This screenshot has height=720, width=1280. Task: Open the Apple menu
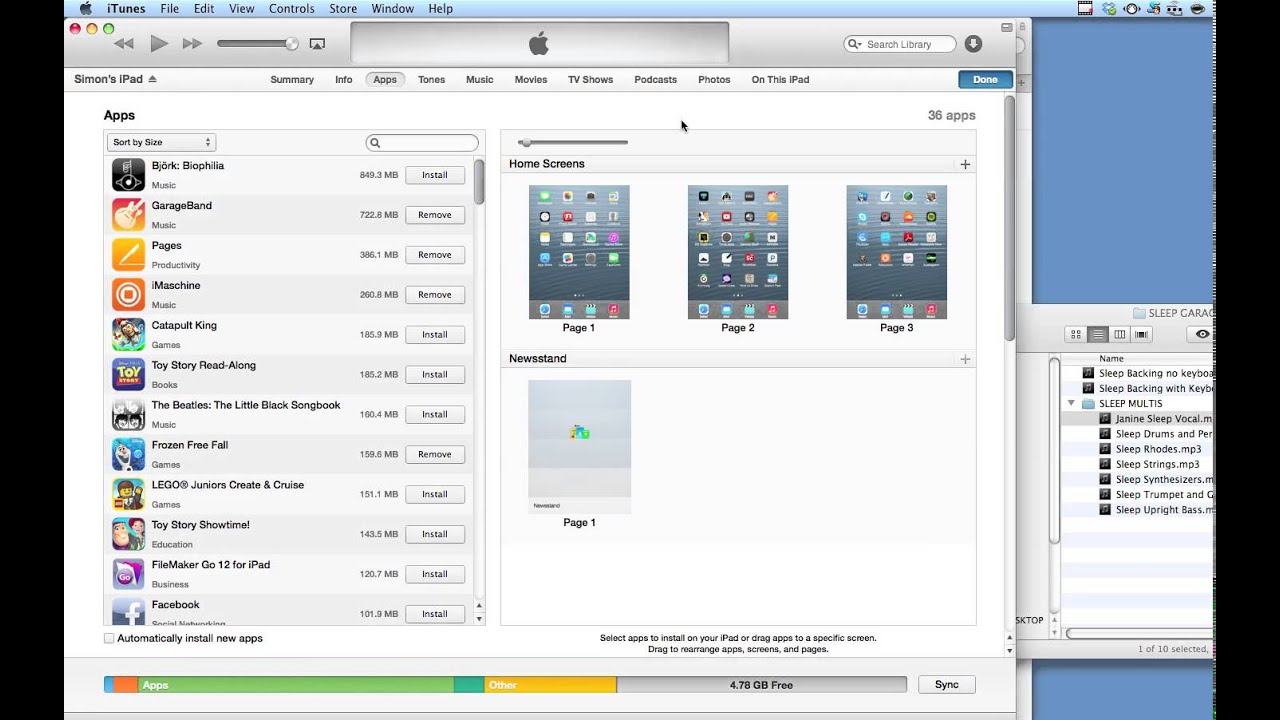(85, 8)
